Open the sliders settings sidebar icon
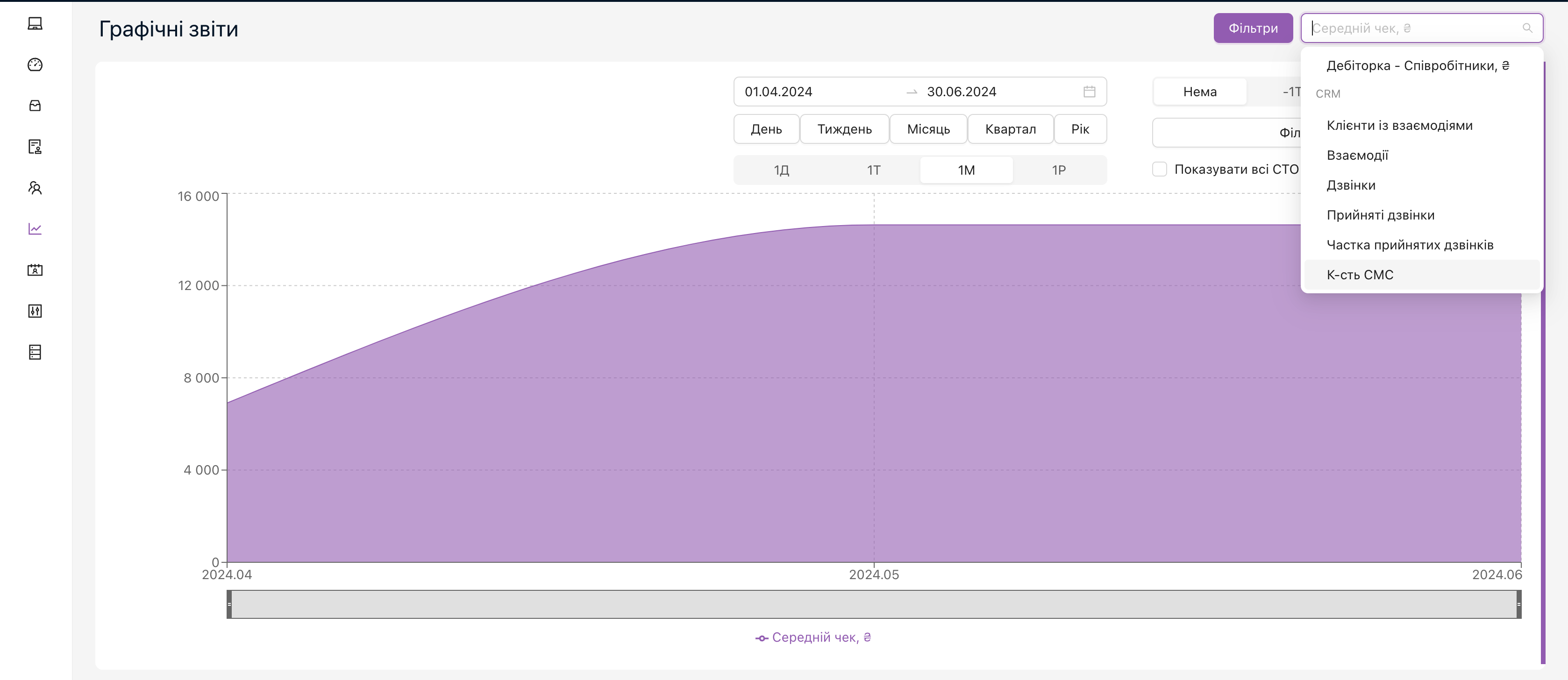Screen dimensions: 1568x680 tap(35, 311)
